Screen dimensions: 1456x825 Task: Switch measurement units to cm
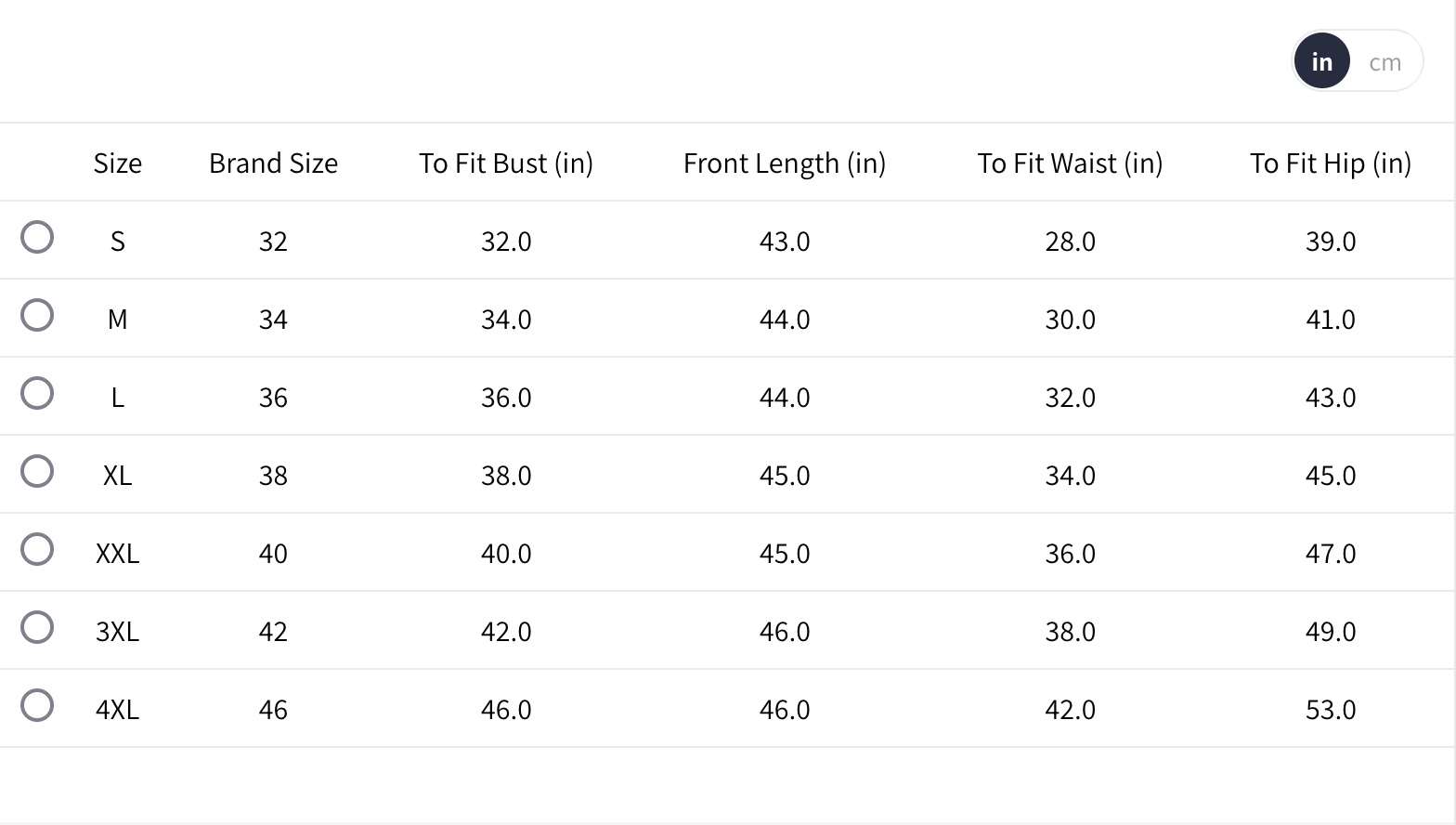coord(1384,62)
